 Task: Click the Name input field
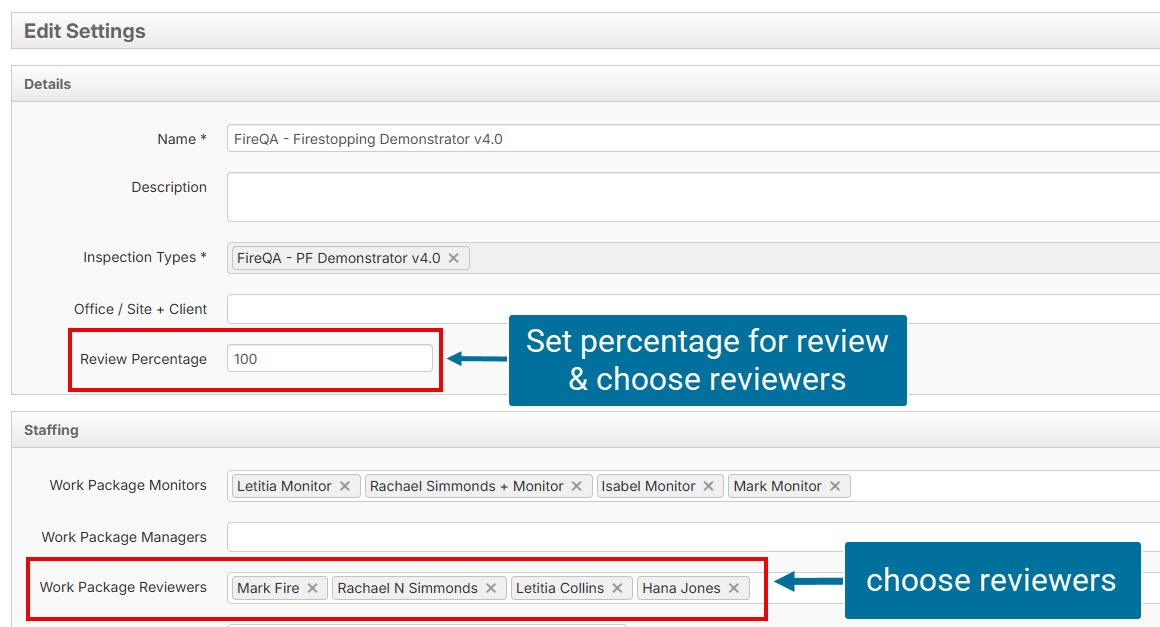point(690,139)
